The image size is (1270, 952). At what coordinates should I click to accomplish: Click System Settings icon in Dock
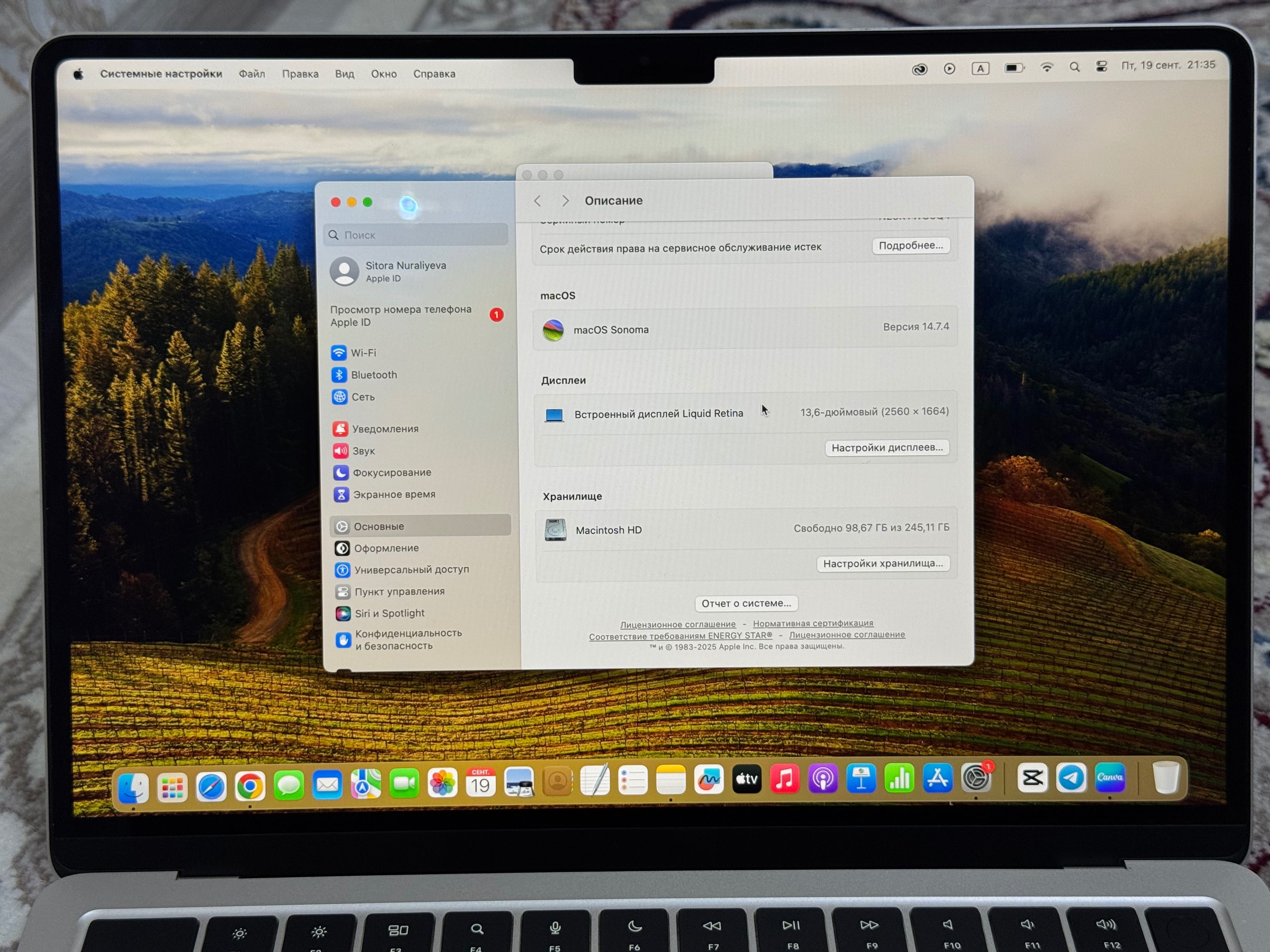[x=976, y=778]
